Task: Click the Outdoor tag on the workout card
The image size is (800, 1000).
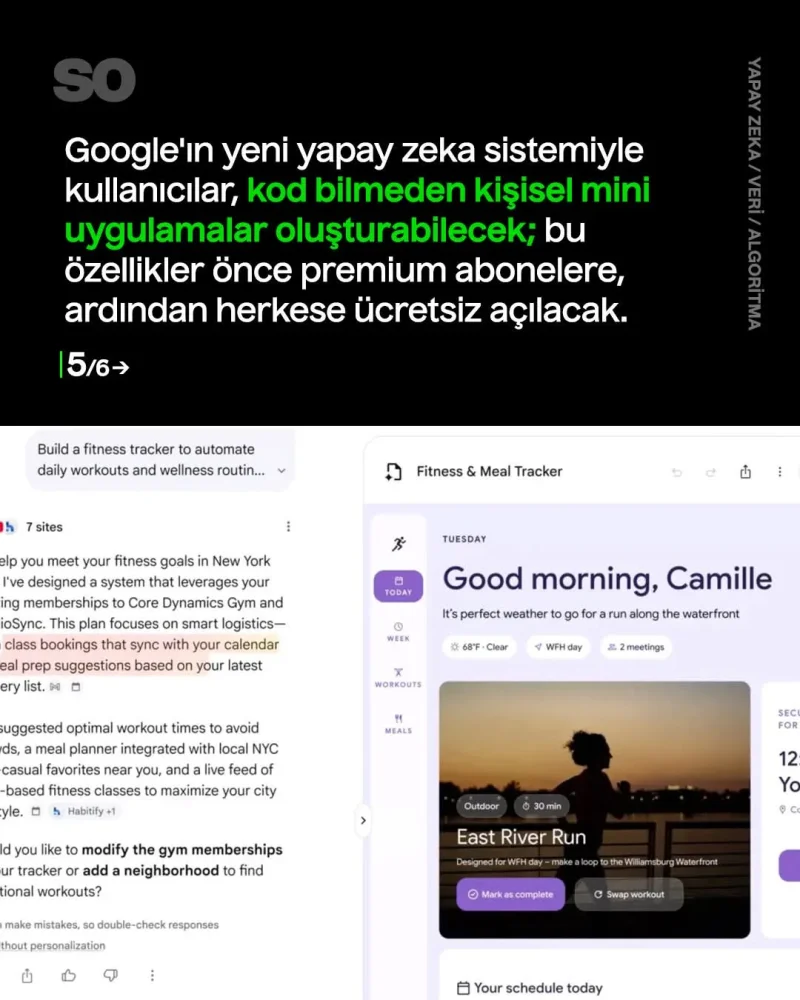Action: 481,806
